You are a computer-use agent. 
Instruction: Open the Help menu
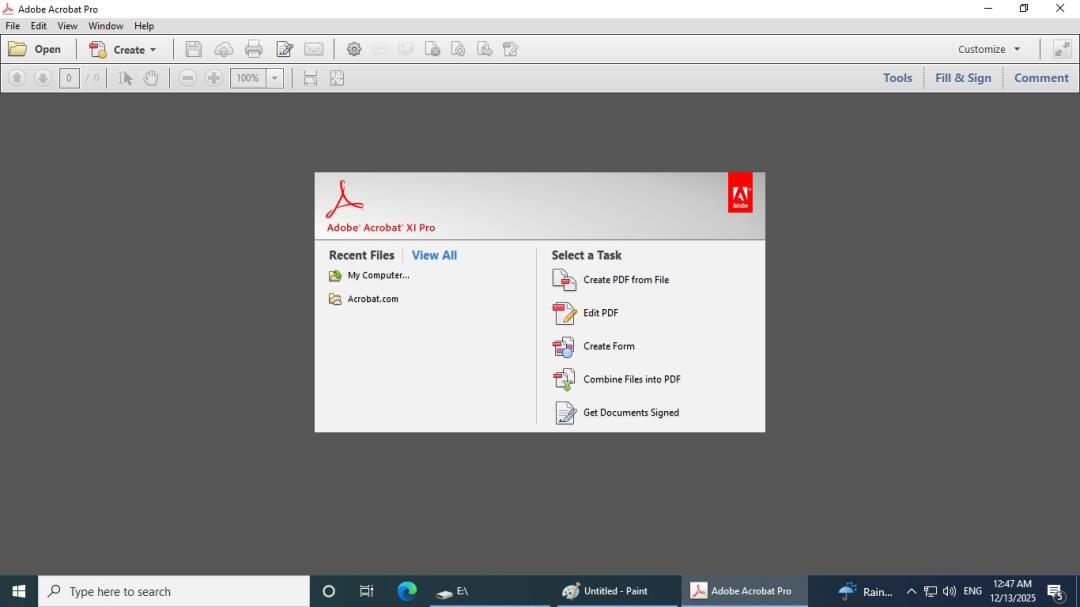144,25
